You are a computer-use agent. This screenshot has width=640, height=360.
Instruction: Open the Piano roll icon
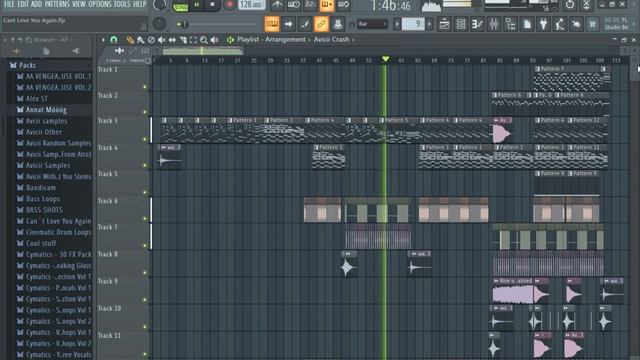click(x=477, y=24)
